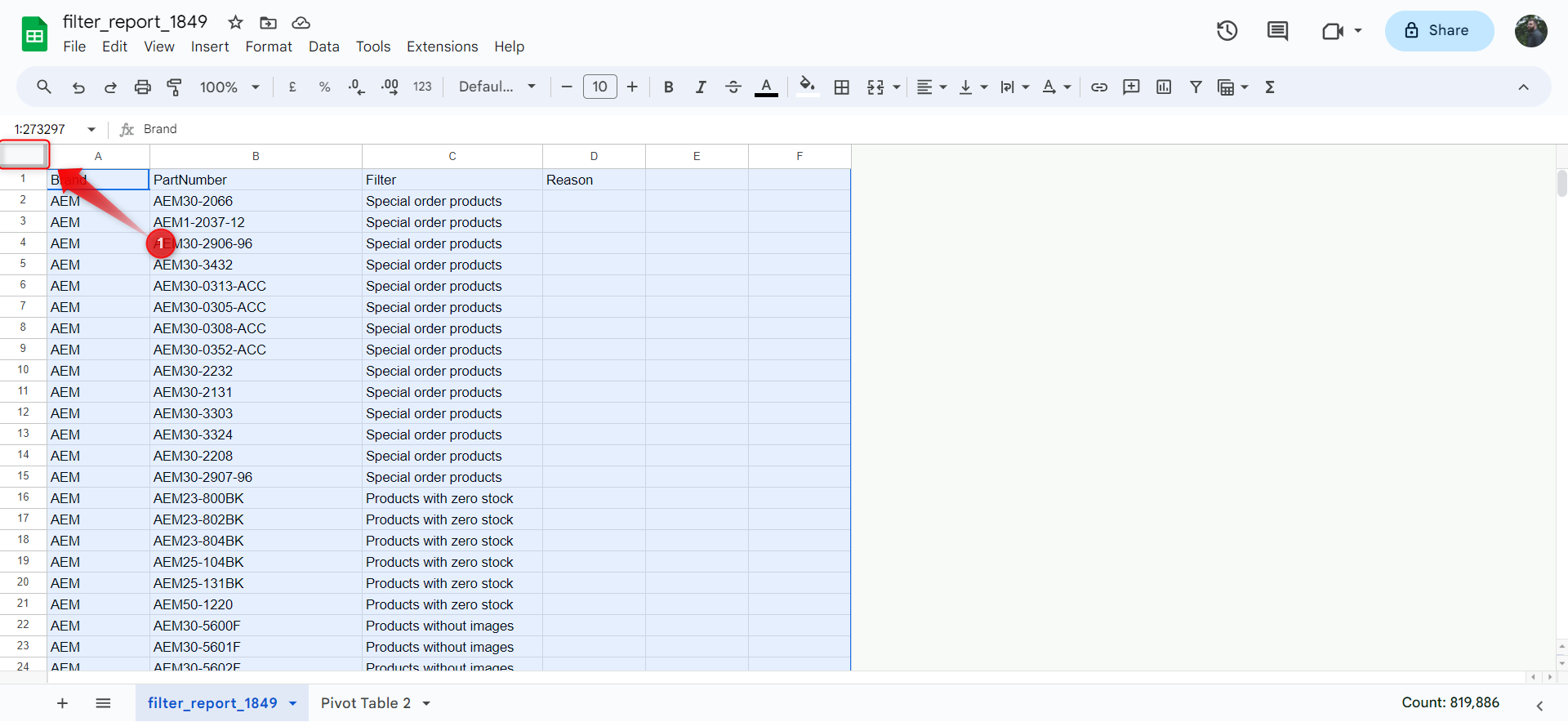Click the Sheets home logo
The height and width of the screenshot is (722, 1568).
(34, 34)
